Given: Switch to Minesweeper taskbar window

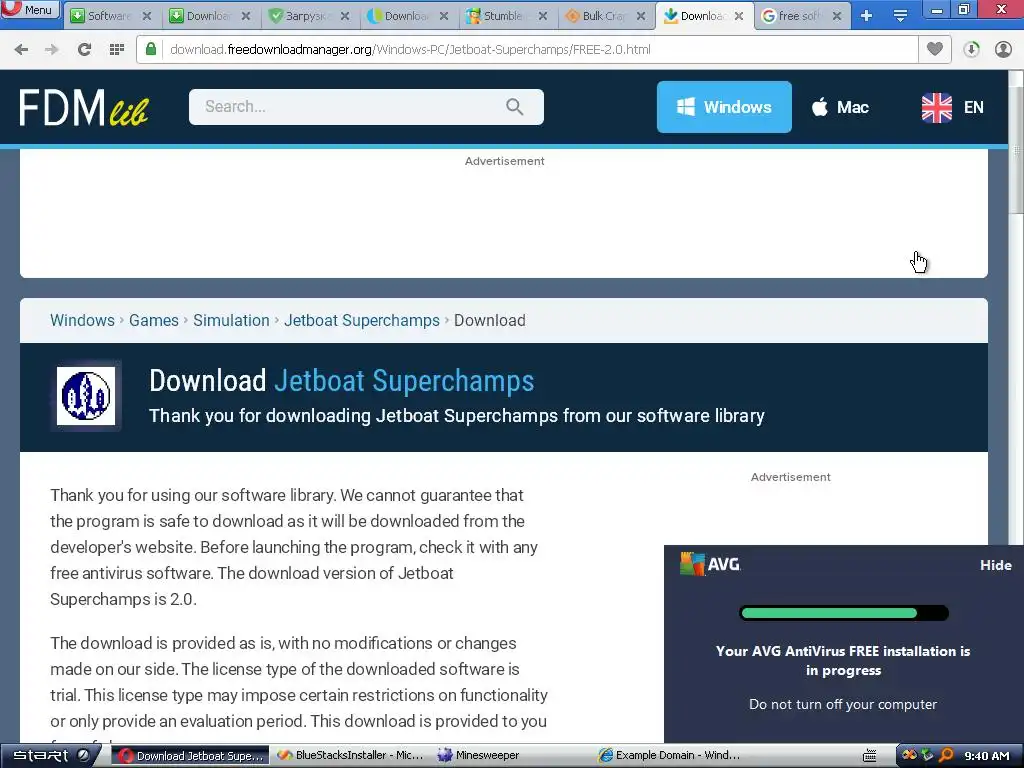Looking at the screenshot, I should click(x=512, y=756).
